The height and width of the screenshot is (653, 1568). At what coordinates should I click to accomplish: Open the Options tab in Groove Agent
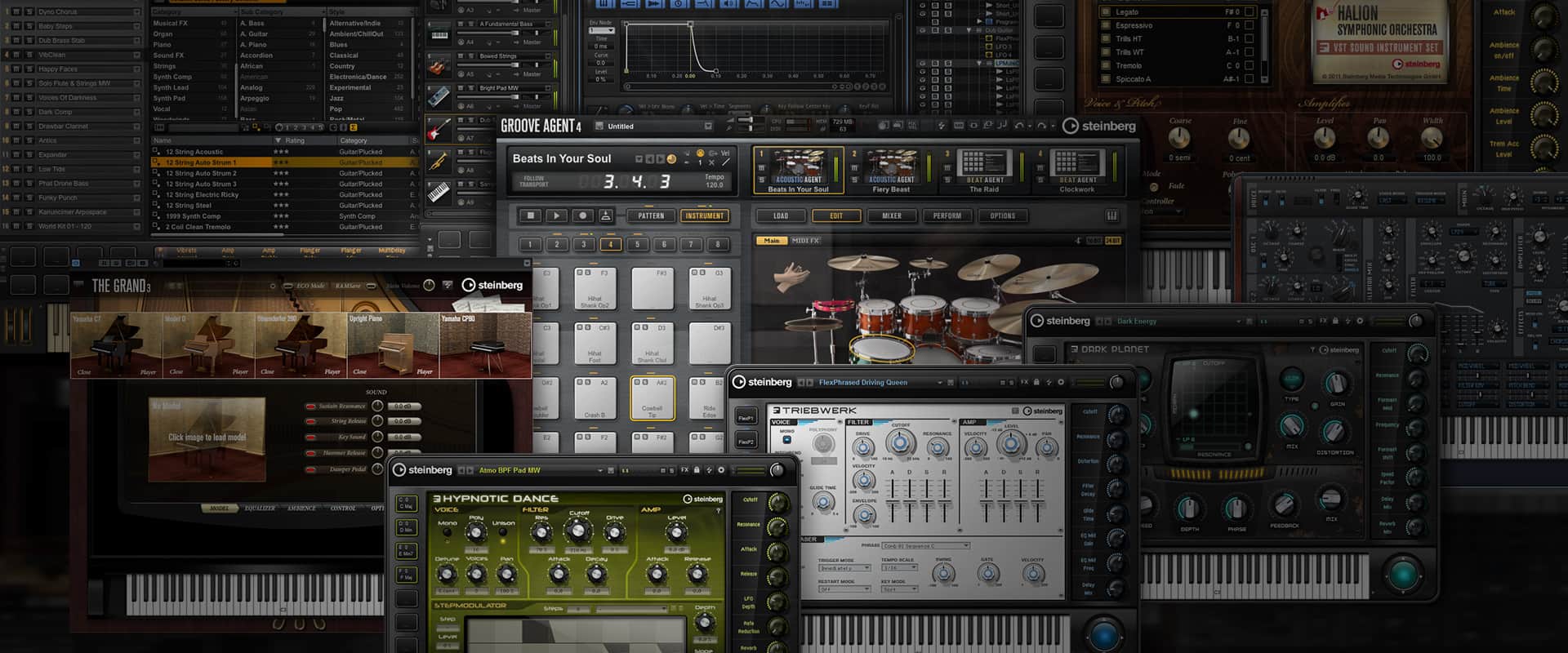[x=1003, y=215]
